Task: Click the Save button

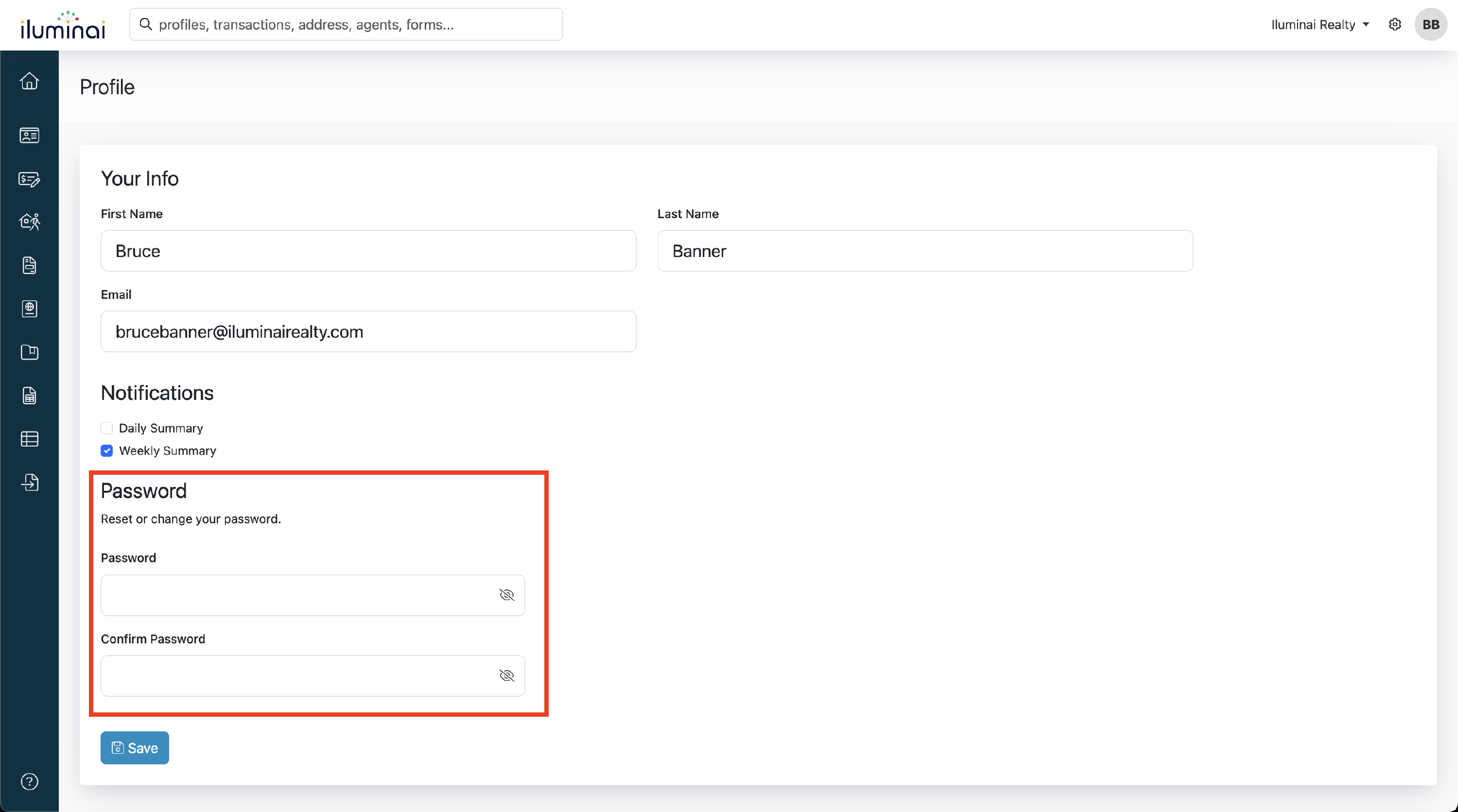Action: tap(135, 747)
